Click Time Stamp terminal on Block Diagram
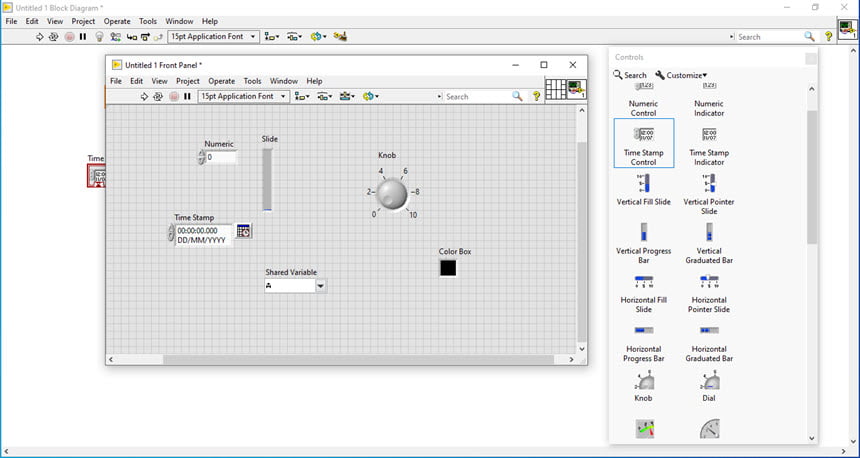860x458 pixels. click(x=97, y=176)
